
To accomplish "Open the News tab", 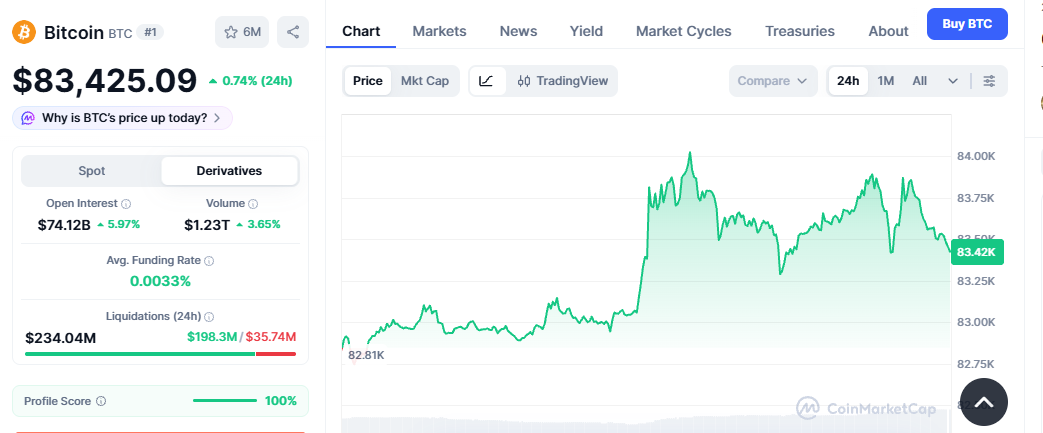I will (518, 31).
